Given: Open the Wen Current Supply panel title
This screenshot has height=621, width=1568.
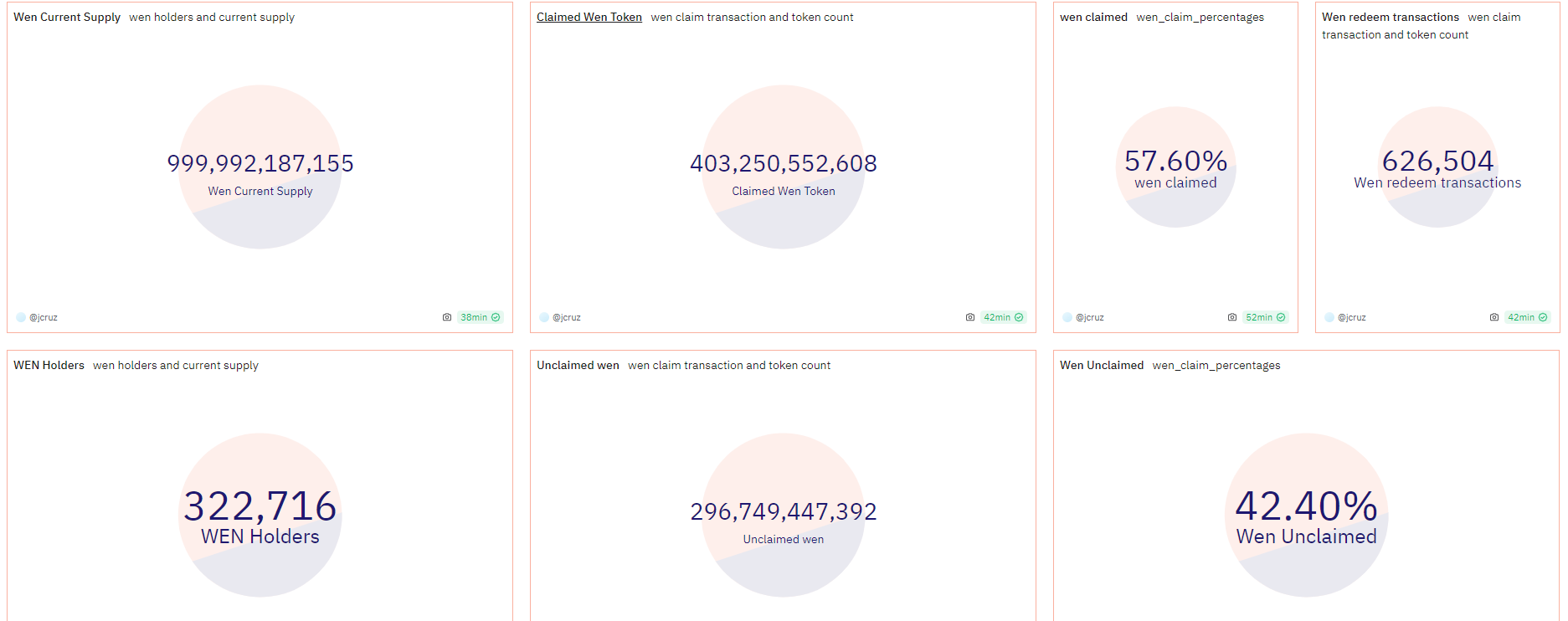Looking at the screenshot, I should coord(67,17).
